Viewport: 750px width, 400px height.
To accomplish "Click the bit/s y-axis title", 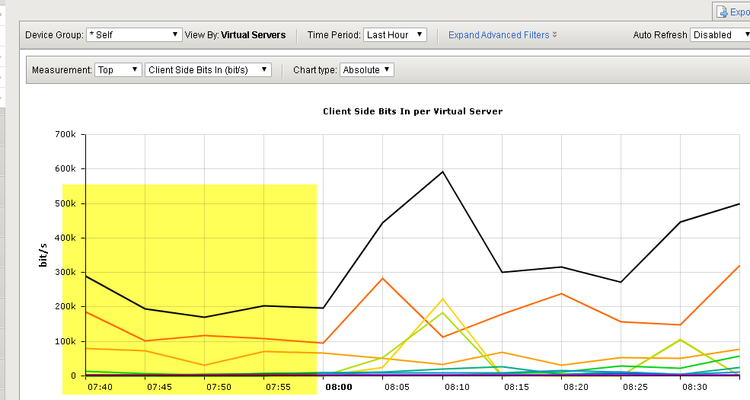I will coord(44,254).
